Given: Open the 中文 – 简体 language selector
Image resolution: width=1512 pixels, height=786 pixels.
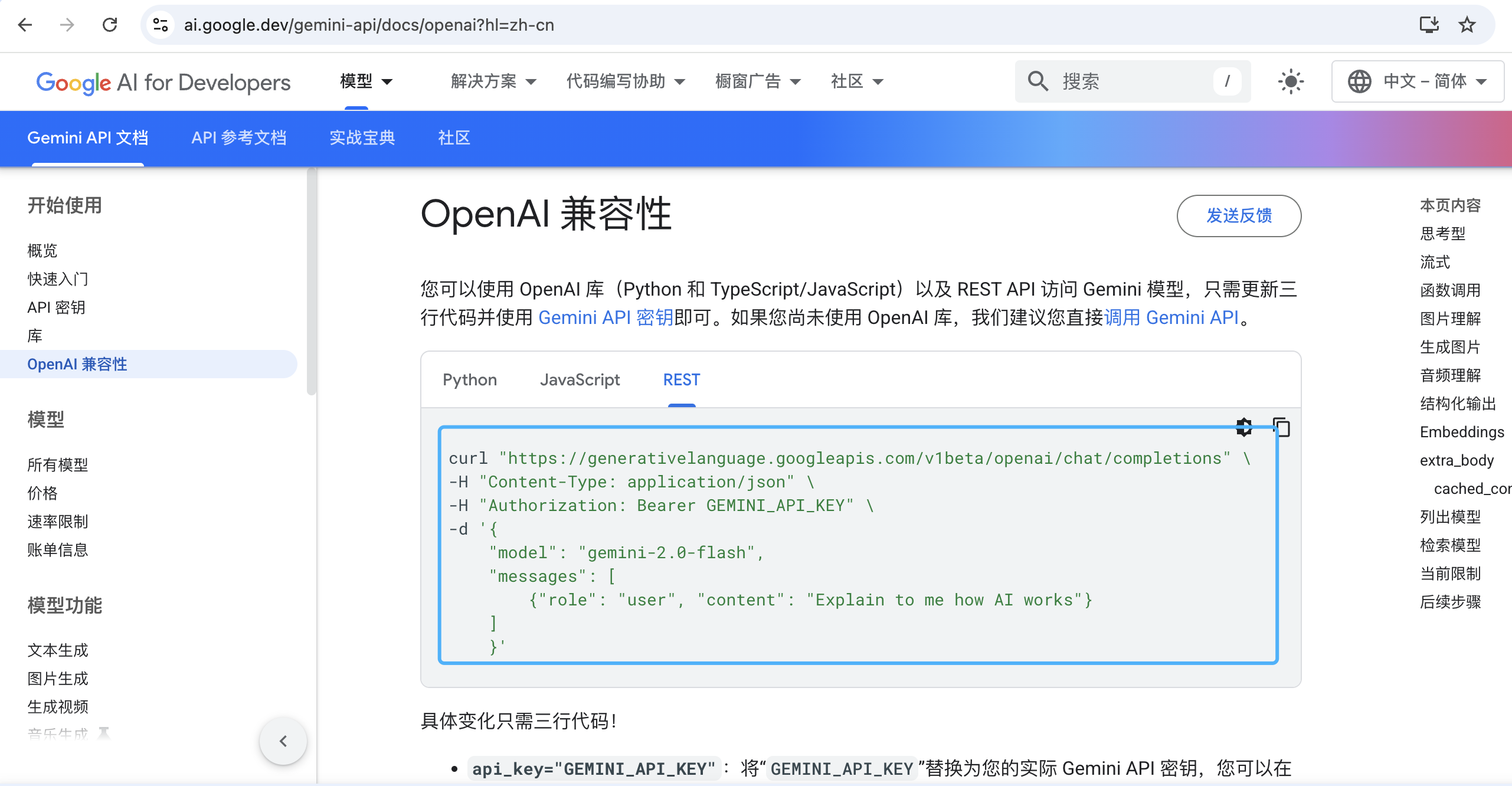Looking at the screenshot, I should (x=1418, y=81).
